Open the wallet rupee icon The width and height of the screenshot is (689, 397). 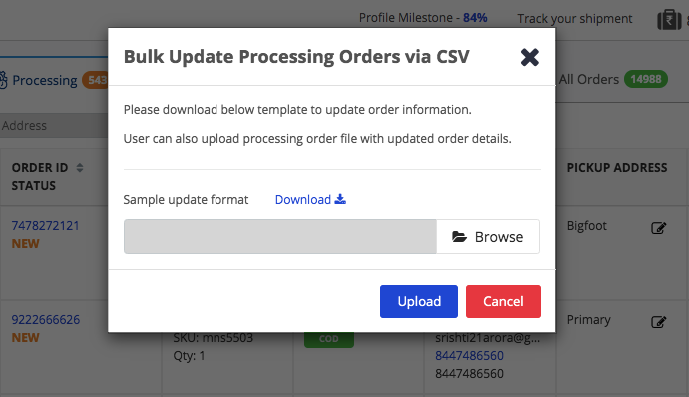pyautogui.click(x=669, y=20)
